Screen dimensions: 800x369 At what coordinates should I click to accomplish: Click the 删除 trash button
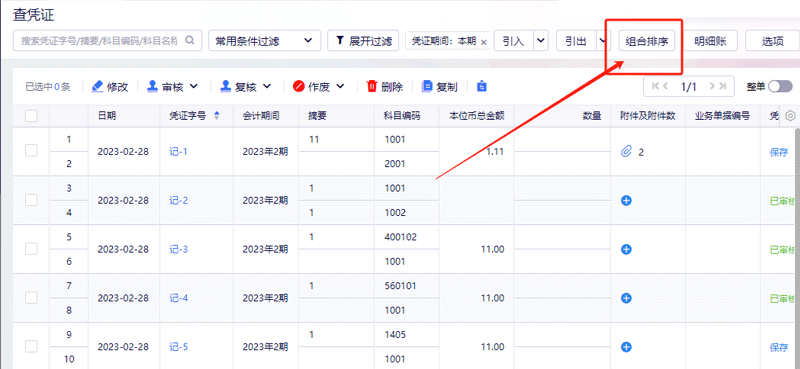point(385,87)
